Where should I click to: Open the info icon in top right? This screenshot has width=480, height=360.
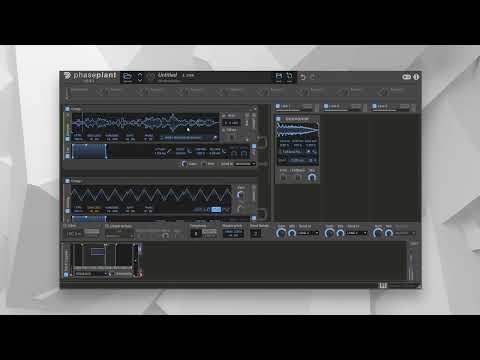[x=416, y=77]
